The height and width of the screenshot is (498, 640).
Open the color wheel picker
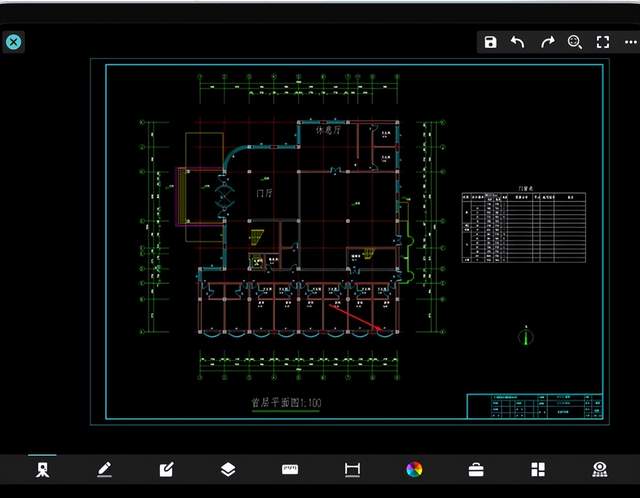[x=414, y=469]
